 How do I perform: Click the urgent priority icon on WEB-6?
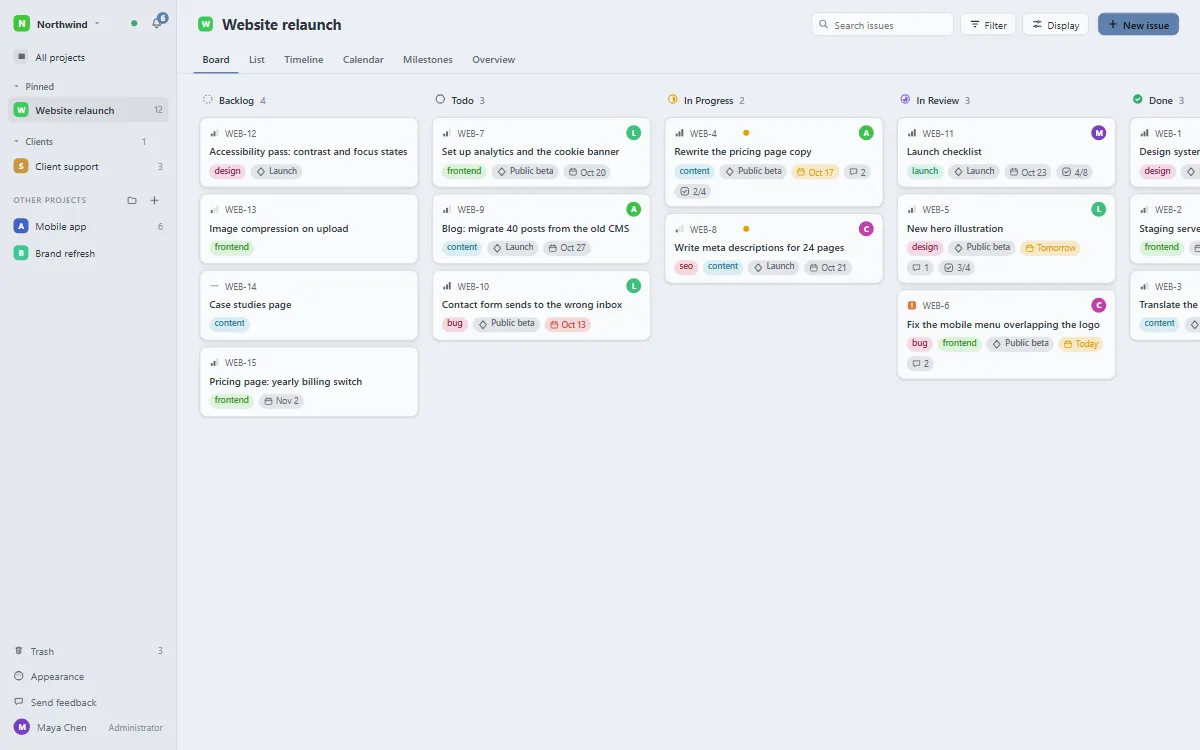click(912, 305)
